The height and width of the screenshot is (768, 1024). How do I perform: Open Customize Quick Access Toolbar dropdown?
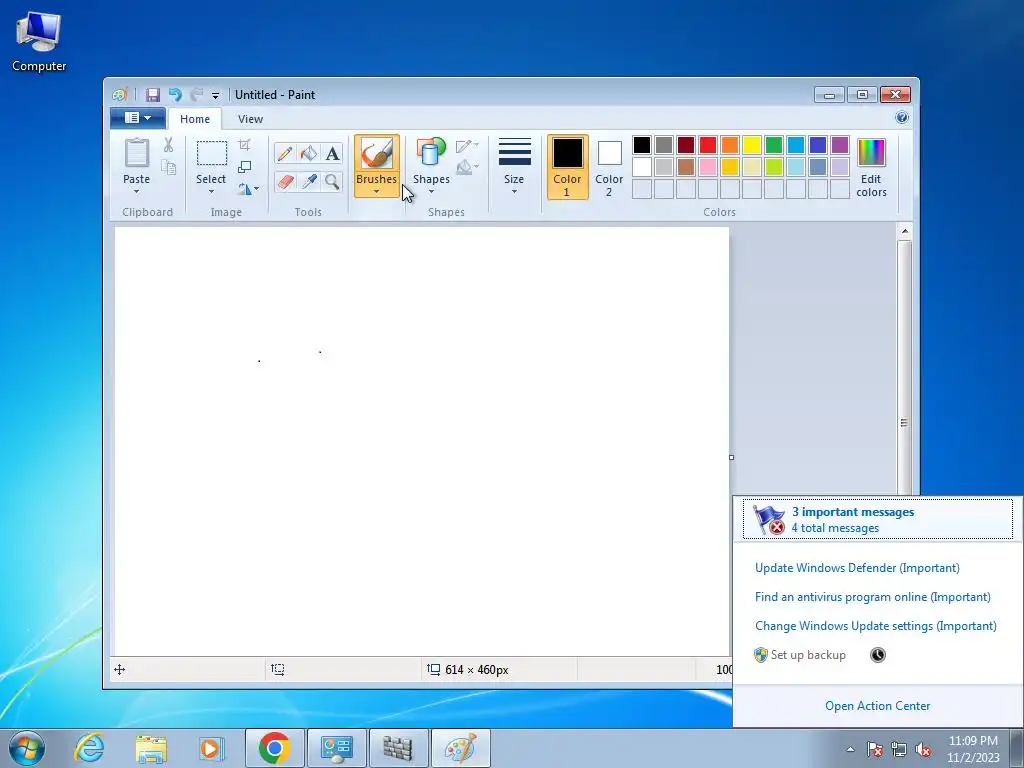click(216, 95)
